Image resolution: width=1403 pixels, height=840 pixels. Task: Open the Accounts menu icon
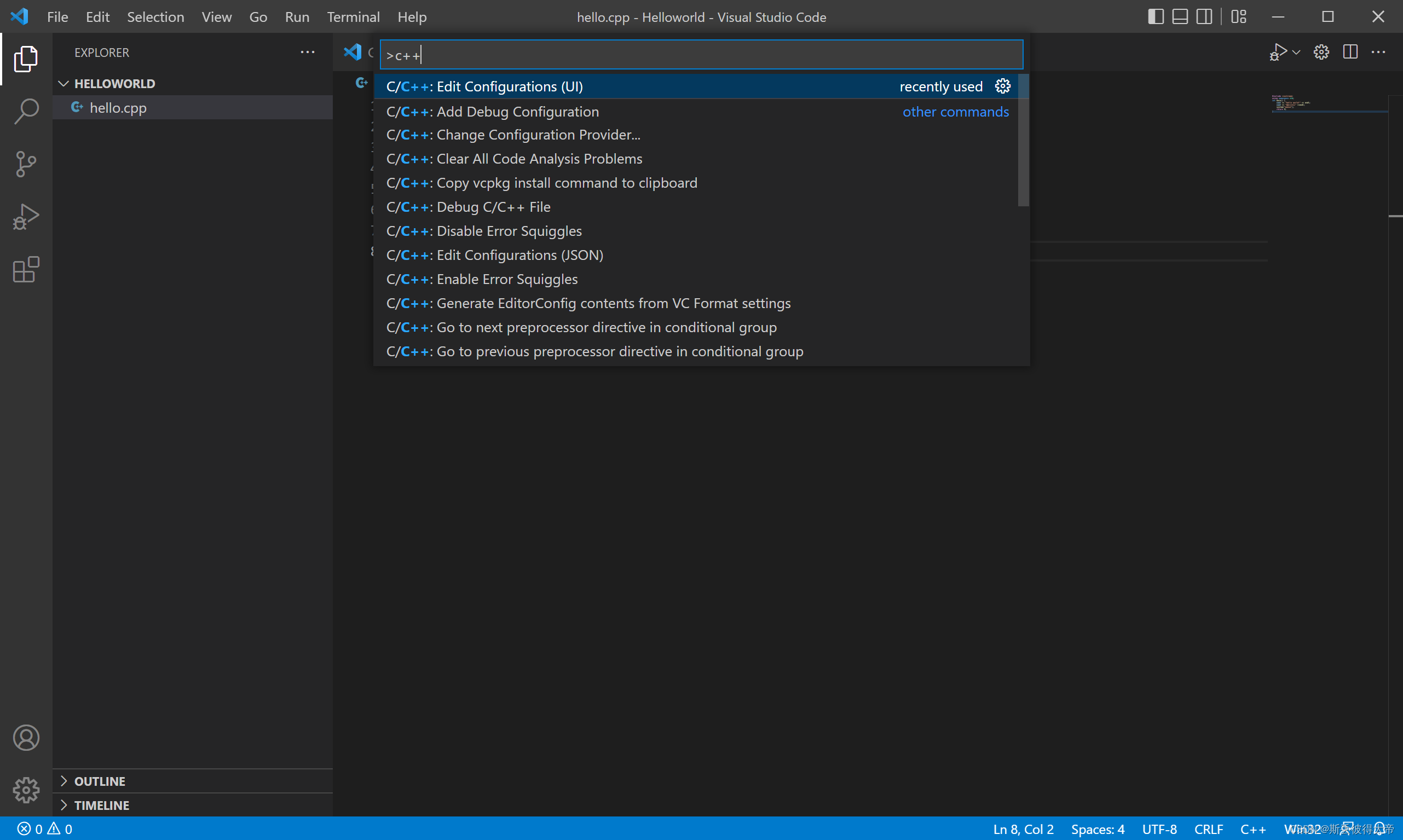coord(26,738)
